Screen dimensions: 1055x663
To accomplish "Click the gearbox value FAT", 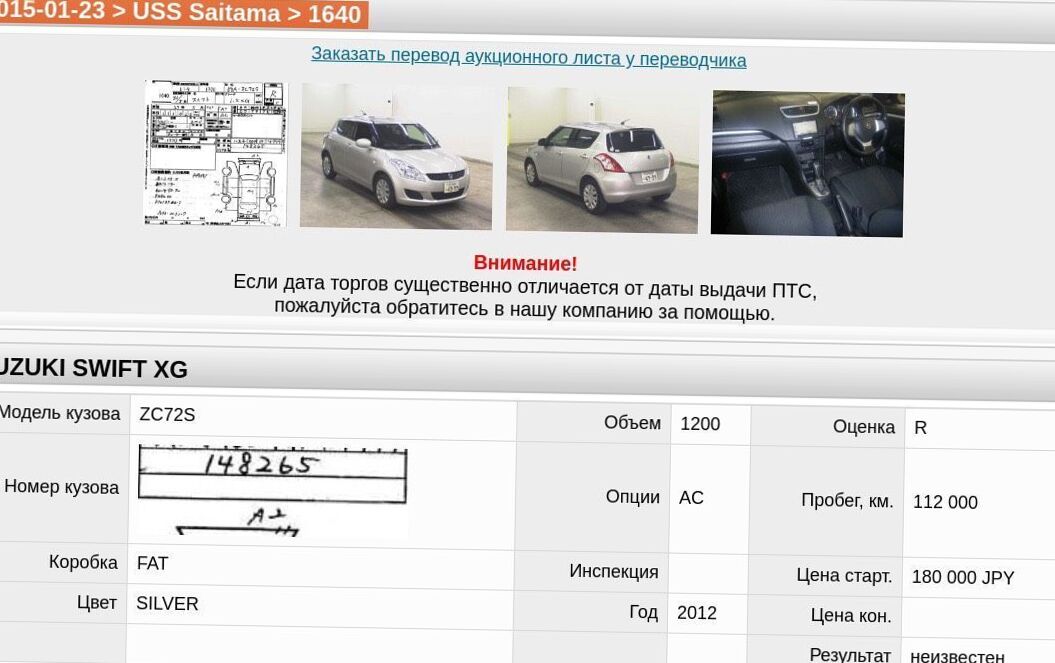I will point(153,563).
